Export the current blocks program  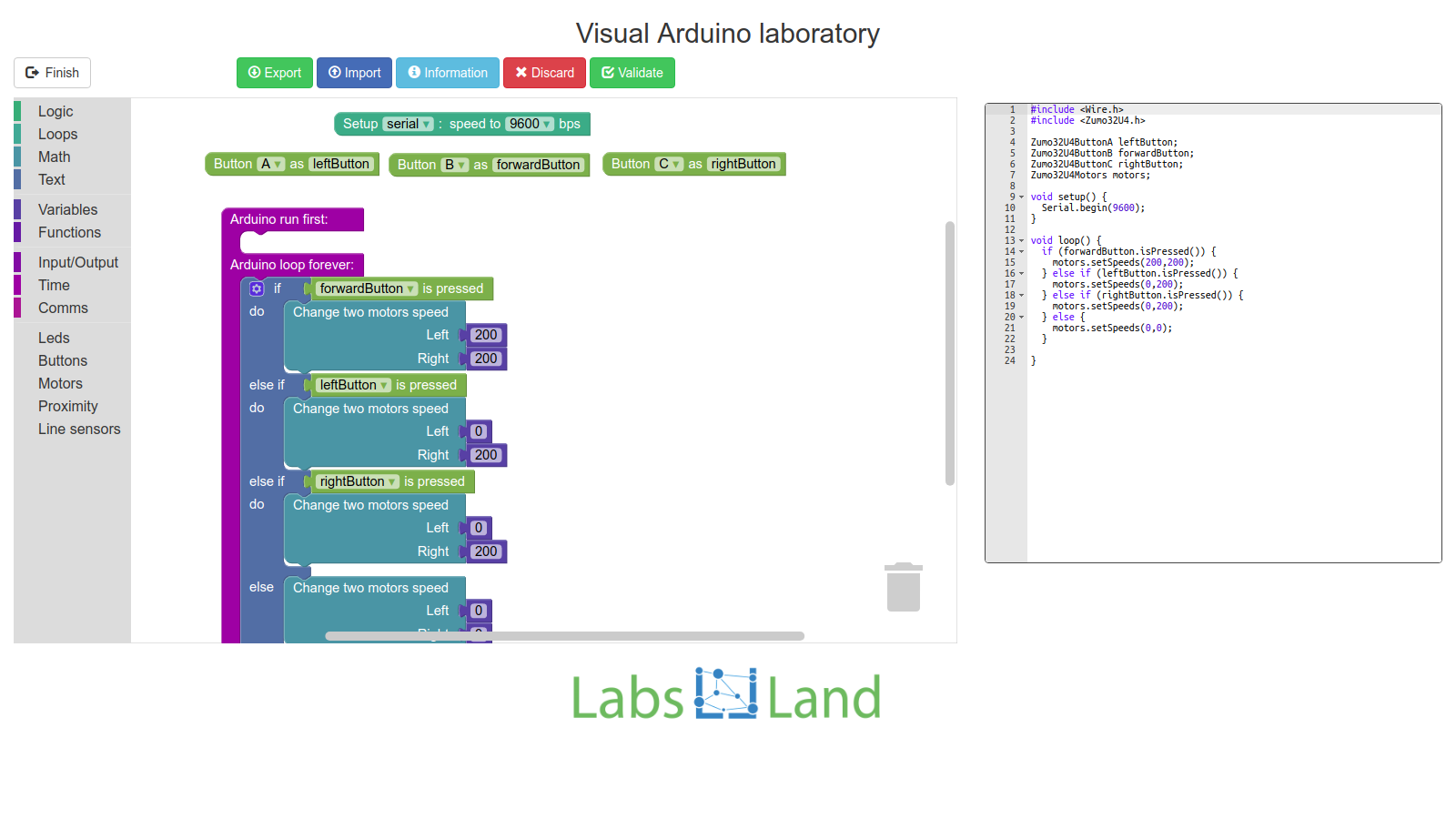pyautogui.click(x=275, y=73)
